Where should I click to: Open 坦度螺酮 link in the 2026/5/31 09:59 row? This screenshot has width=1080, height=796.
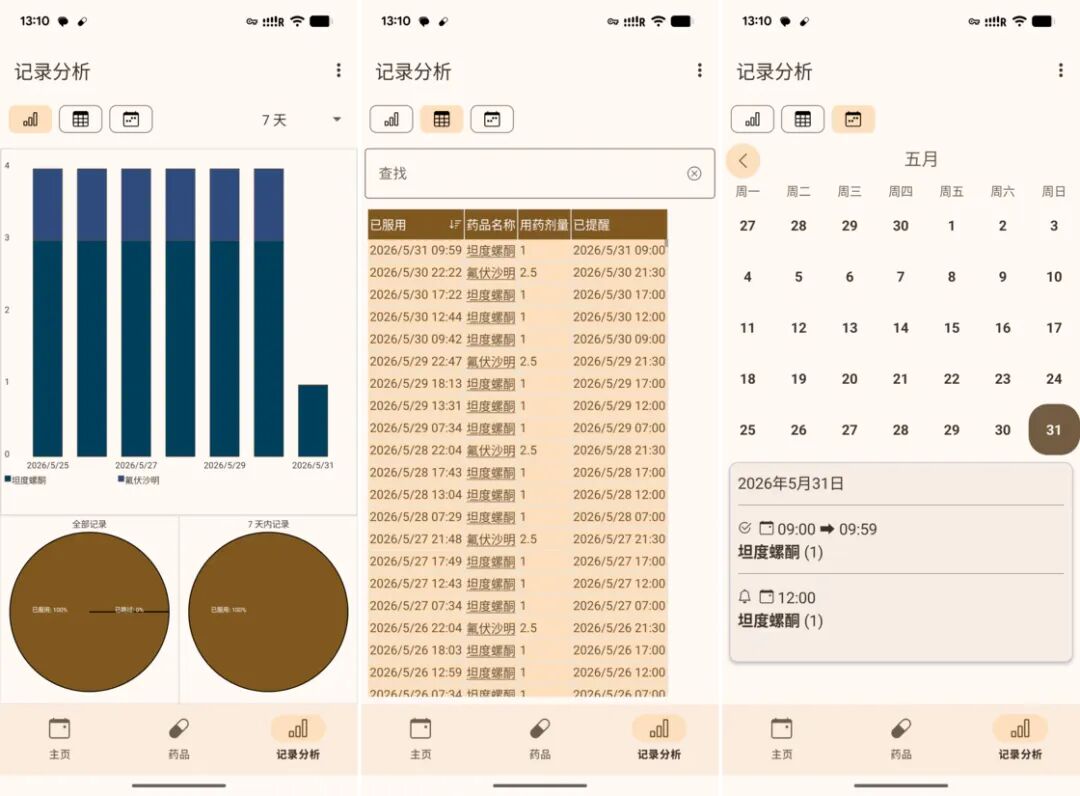coord(490,250)
